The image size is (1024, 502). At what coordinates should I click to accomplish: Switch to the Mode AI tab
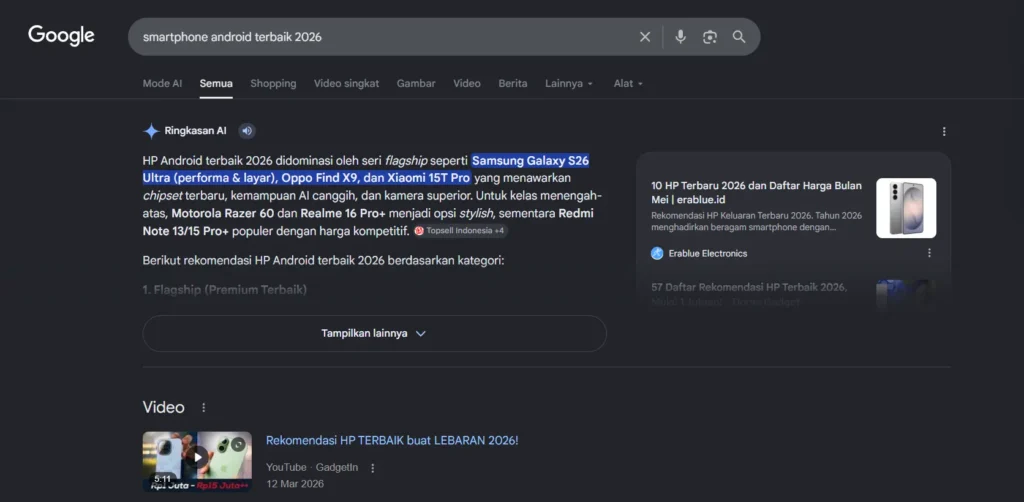(162, 84)
